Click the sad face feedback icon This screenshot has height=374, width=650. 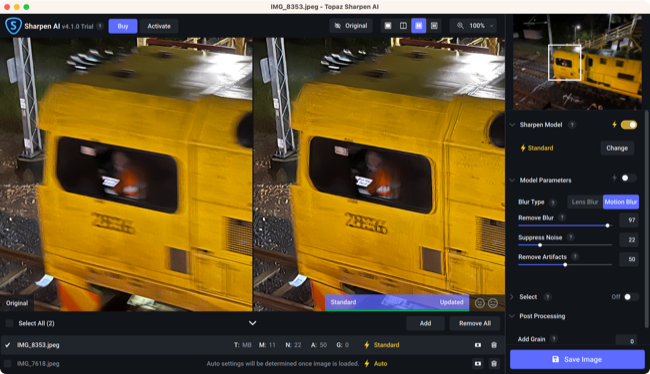(x=493, y=303)
